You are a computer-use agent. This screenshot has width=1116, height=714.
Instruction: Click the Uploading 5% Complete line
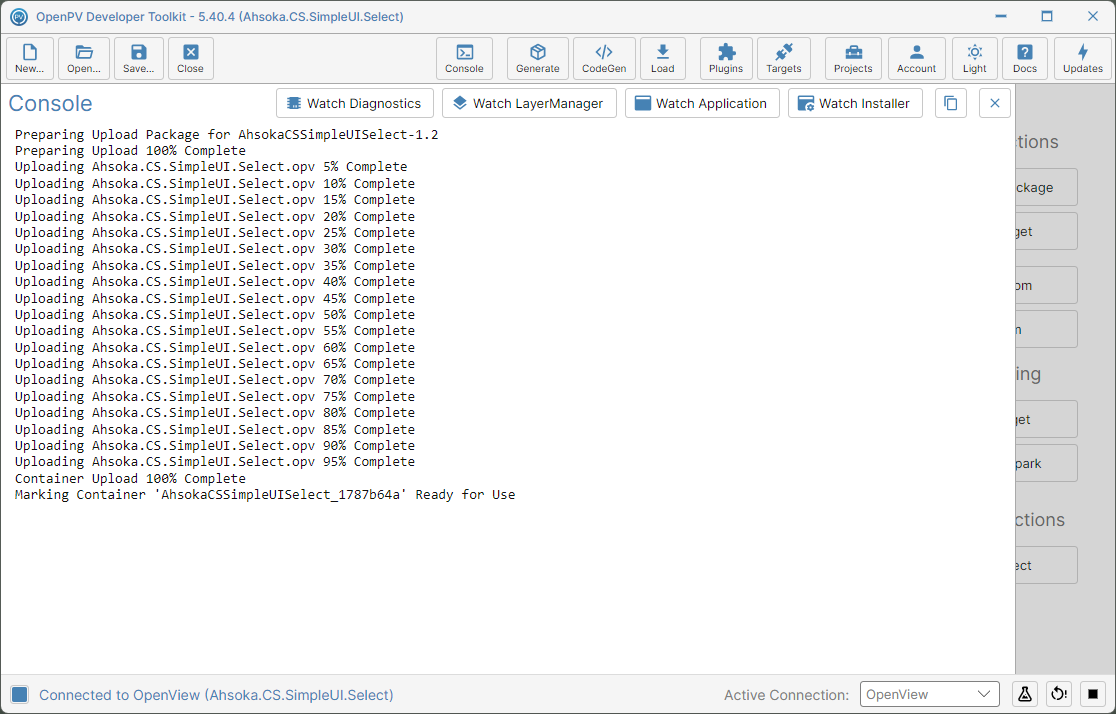(211, 167)
